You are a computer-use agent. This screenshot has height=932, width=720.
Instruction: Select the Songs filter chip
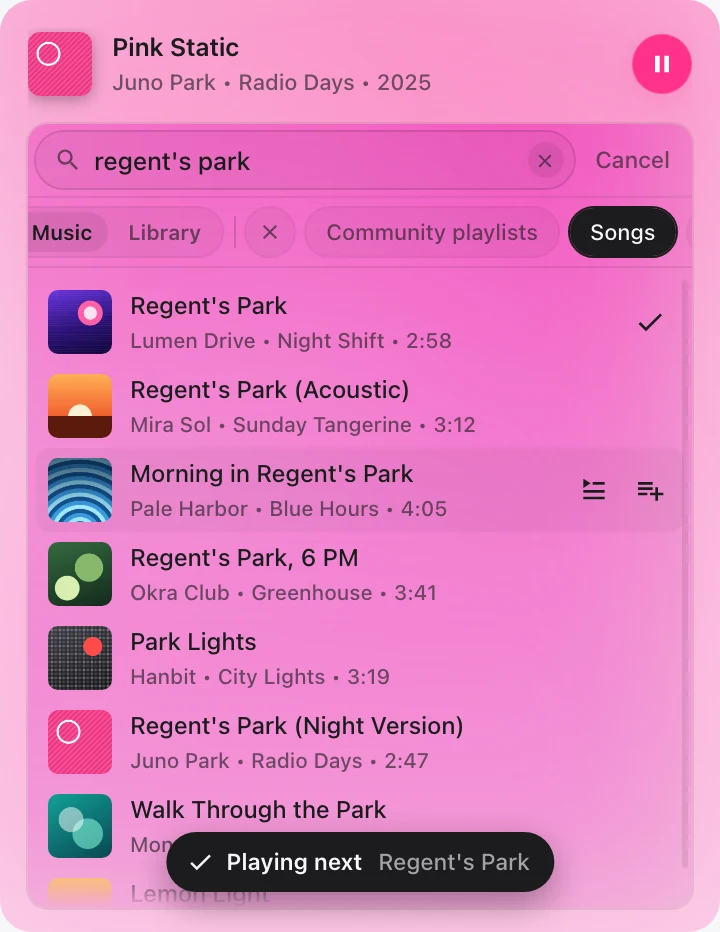click(x=622, y=232)
